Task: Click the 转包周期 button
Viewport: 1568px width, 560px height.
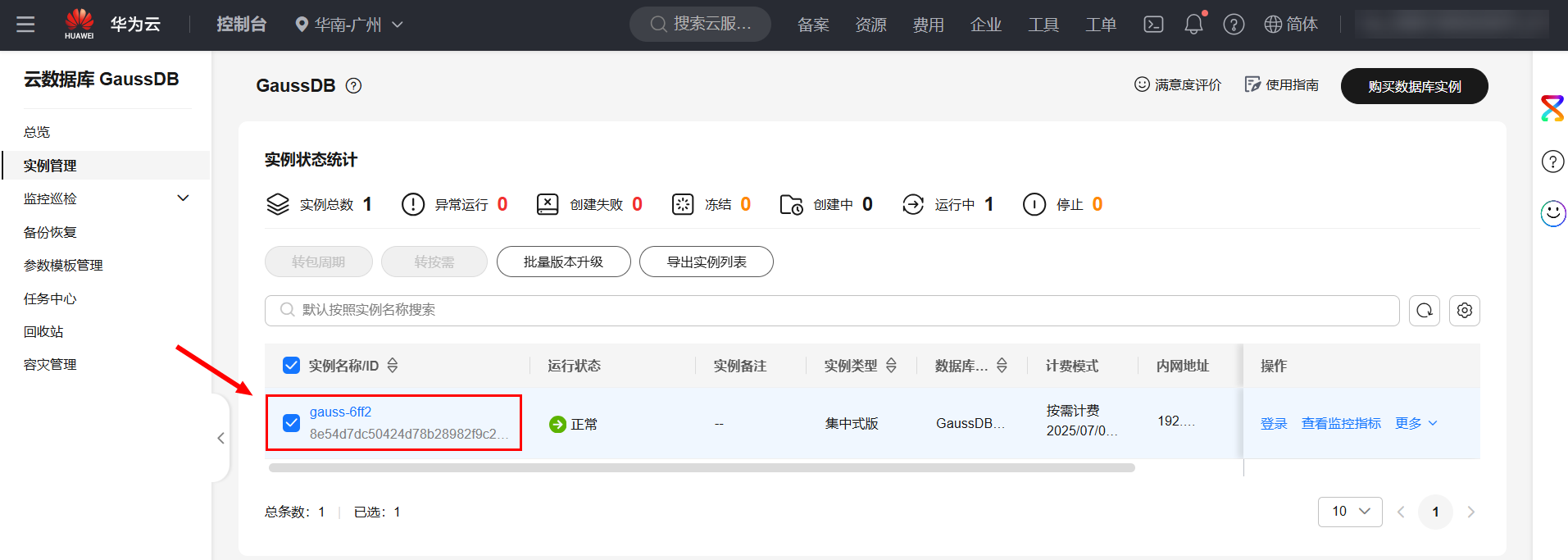Action: tap(318, 262)
